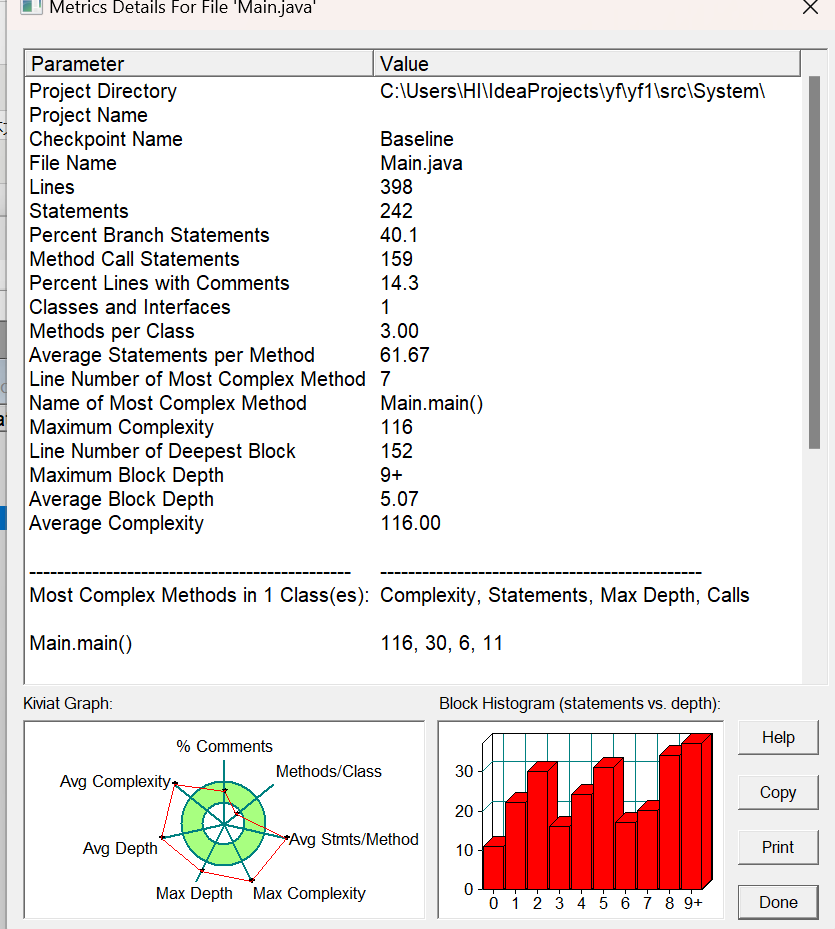Click the value 40.1
Screen dimensions: 835x929
tap(399, 235)
